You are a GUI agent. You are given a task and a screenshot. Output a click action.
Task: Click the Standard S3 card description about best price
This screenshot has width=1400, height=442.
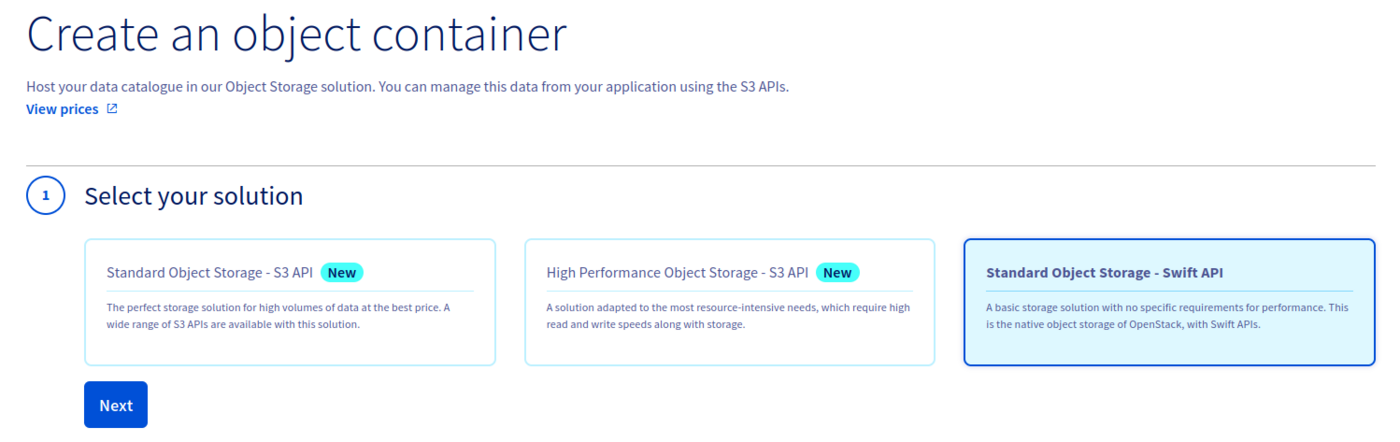(x=278, y=316)
